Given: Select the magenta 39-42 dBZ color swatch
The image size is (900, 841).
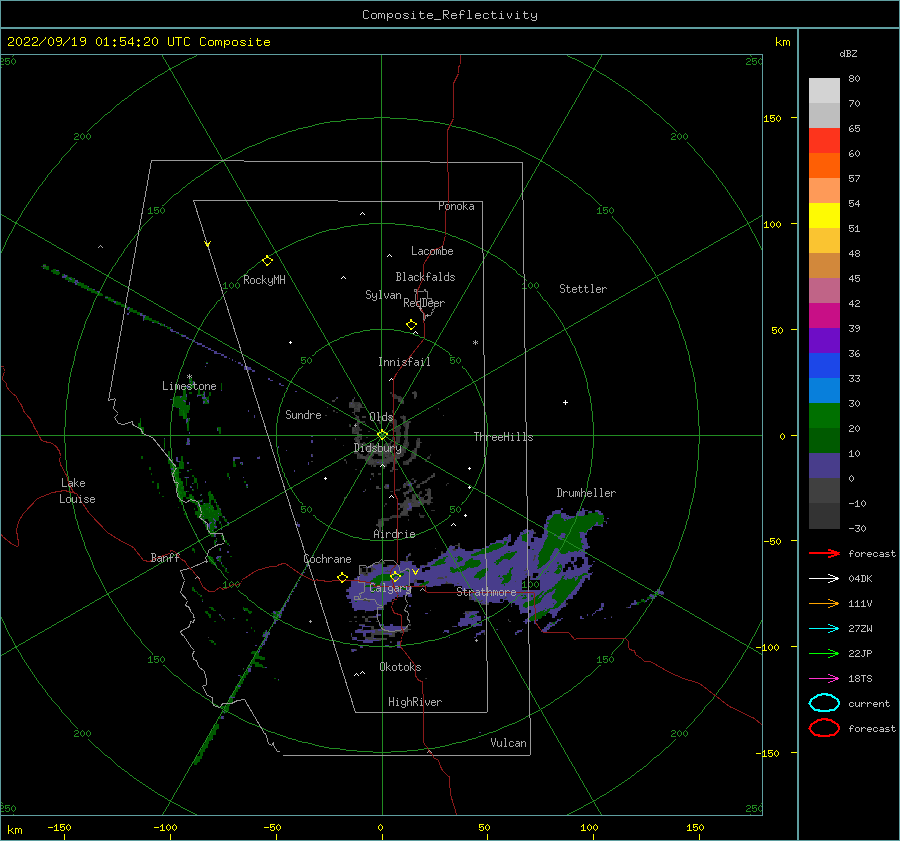Looking at the screenshot, I should 824,315.
